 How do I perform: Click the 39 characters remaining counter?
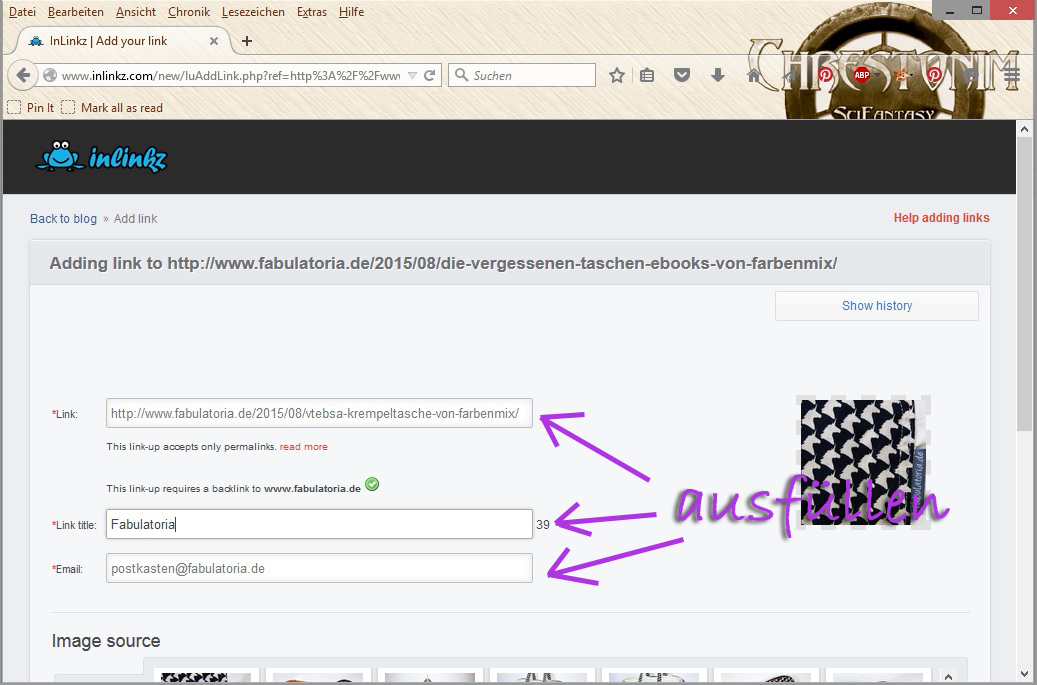click(543, 524)
